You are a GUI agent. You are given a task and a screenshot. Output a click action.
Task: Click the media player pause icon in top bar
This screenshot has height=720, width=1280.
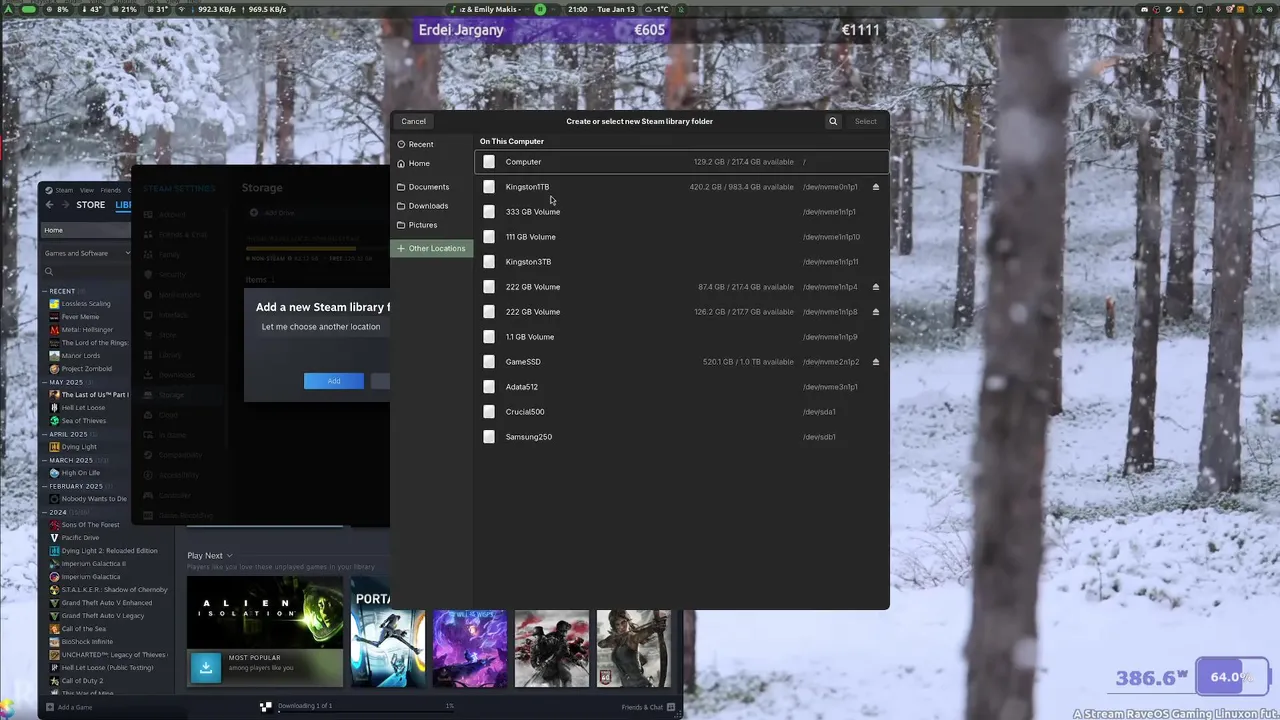coord(540,9)
